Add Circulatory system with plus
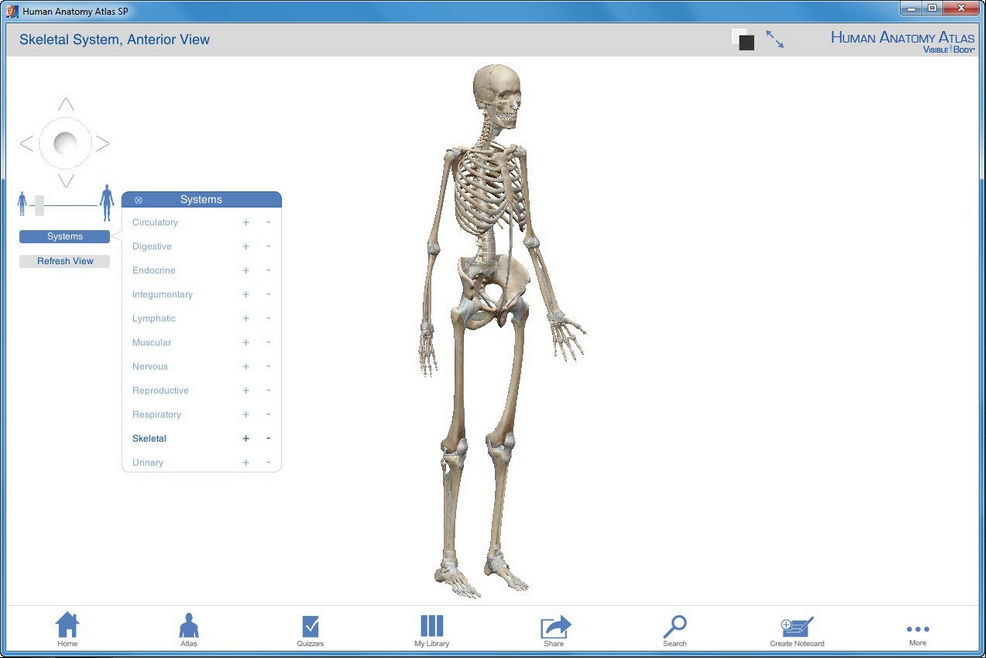986x658 pixels. pos(246,222)
